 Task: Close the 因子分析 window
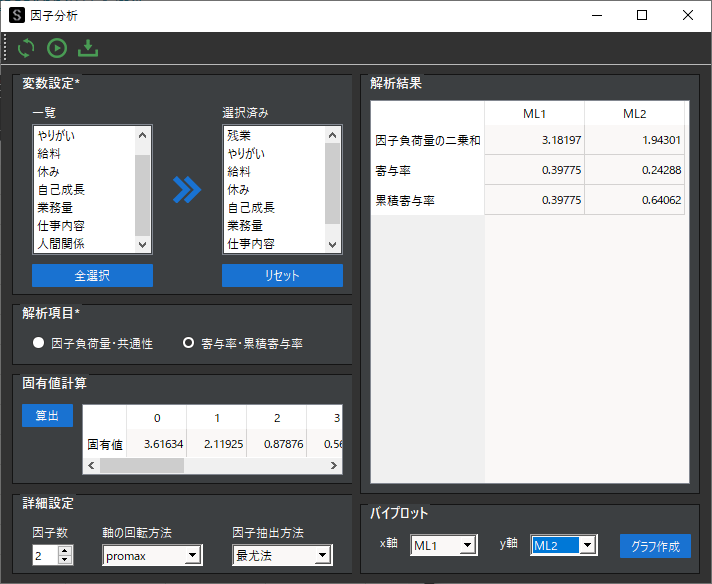coord(687,15)
